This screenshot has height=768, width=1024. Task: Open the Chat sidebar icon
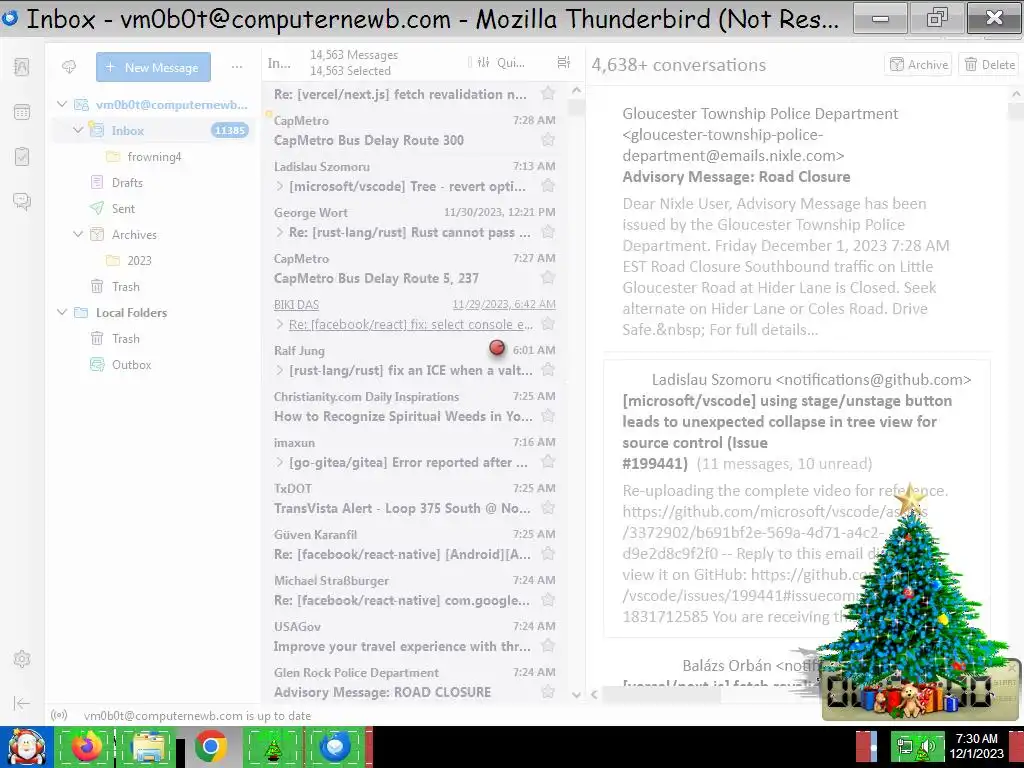[x=22, y=201]
